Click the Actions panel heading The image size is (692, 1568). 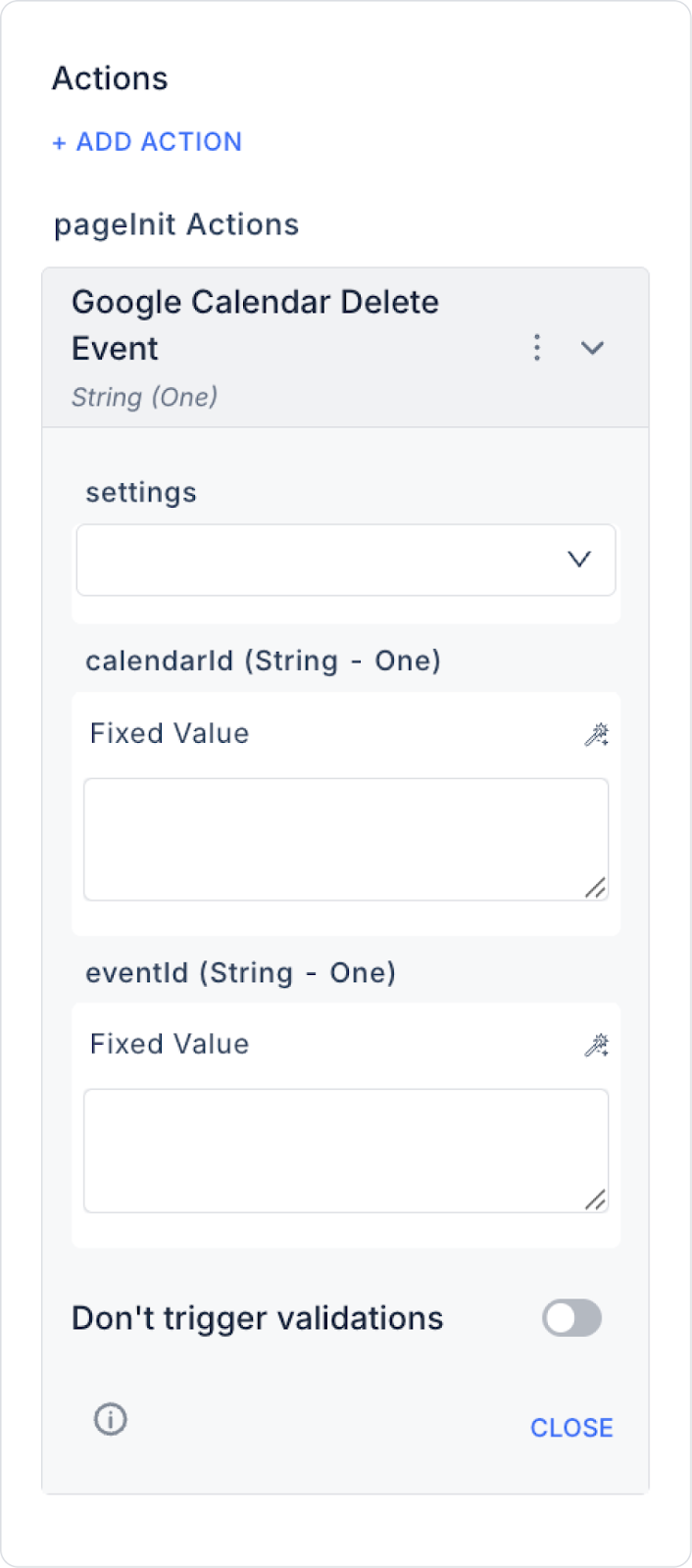coord(110,78)
